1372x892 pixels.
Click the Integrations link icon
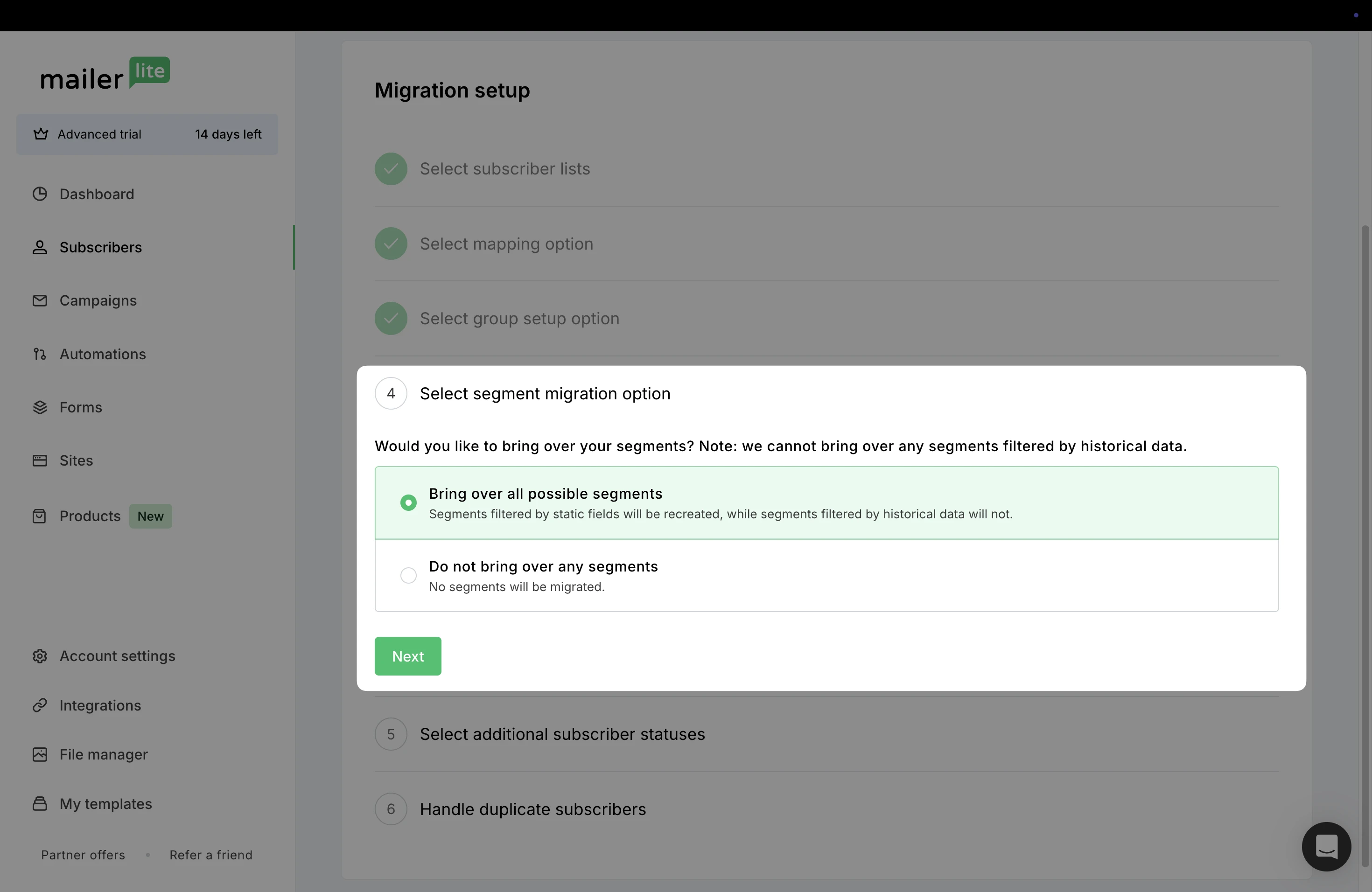click(x=40, y=705)
